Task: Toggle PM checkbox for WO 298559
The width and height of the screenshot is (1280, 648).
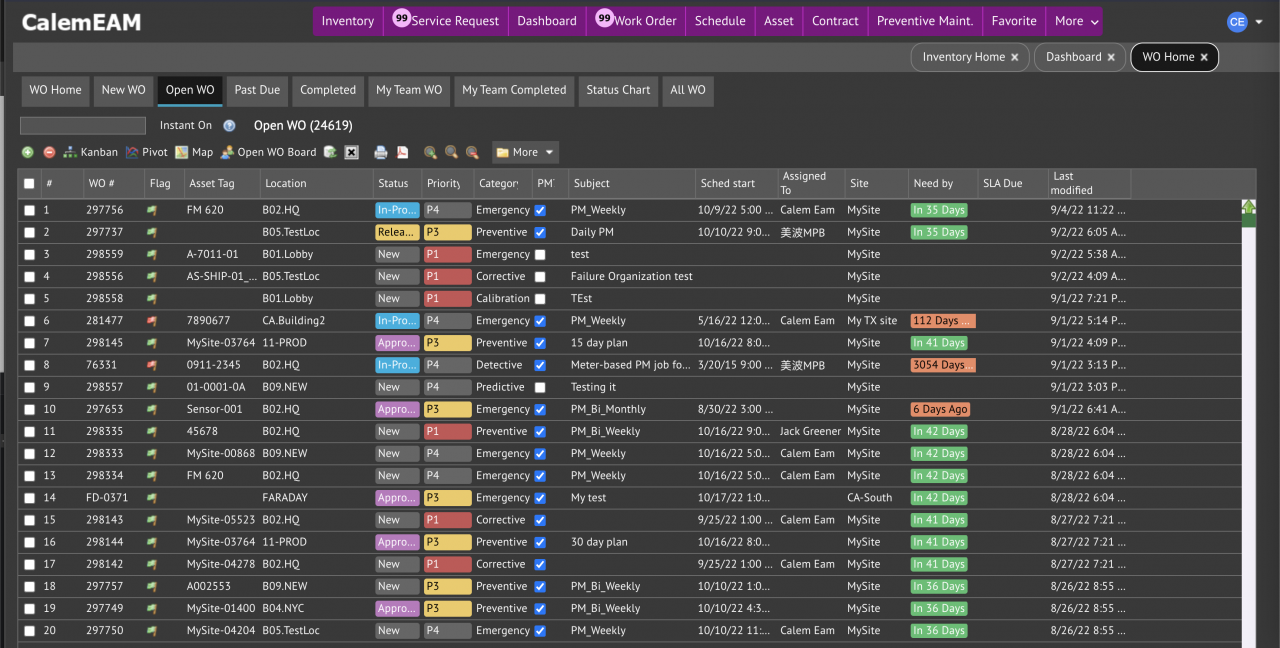Action: 540,255
